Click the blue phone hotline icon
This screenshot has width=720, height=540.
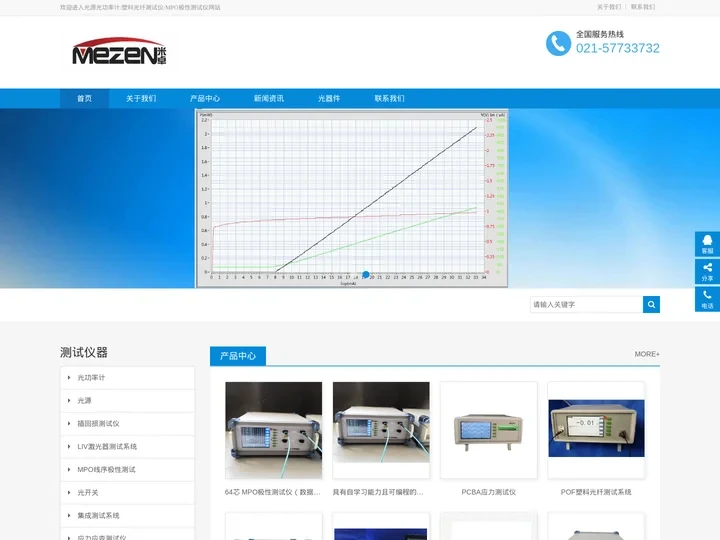click(x=558, y=43)
